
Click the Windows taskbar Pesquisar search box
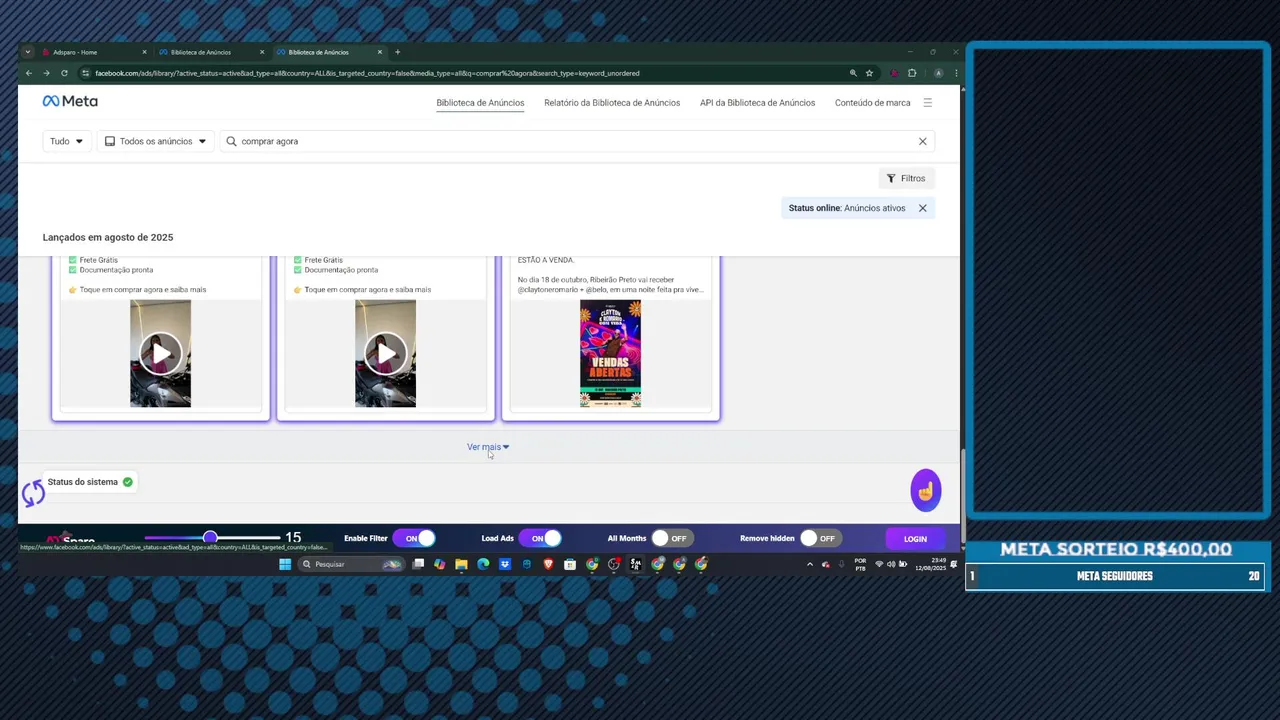tap(352, 564)
